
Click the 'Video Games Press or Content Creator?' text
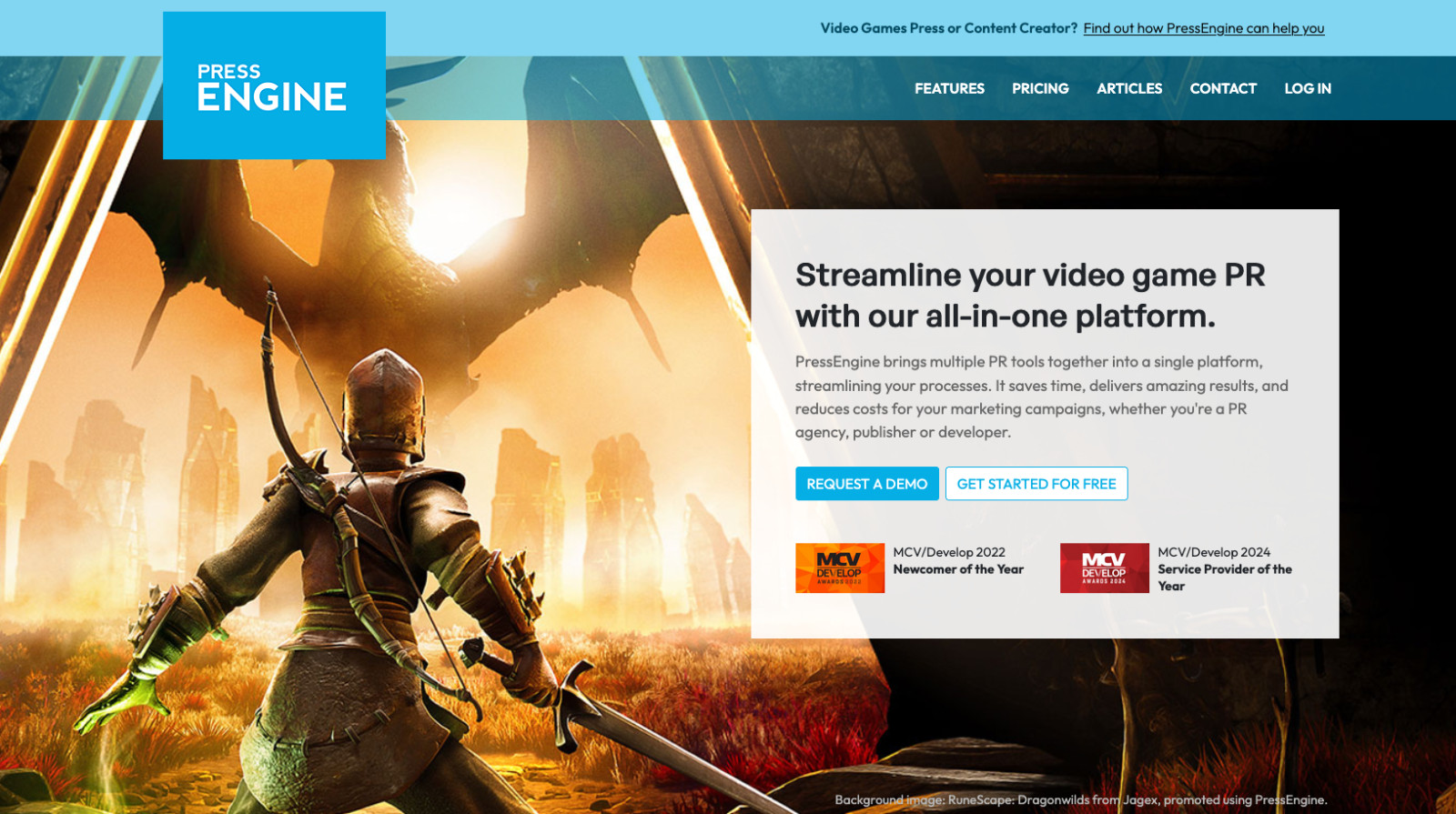(948, 28)
